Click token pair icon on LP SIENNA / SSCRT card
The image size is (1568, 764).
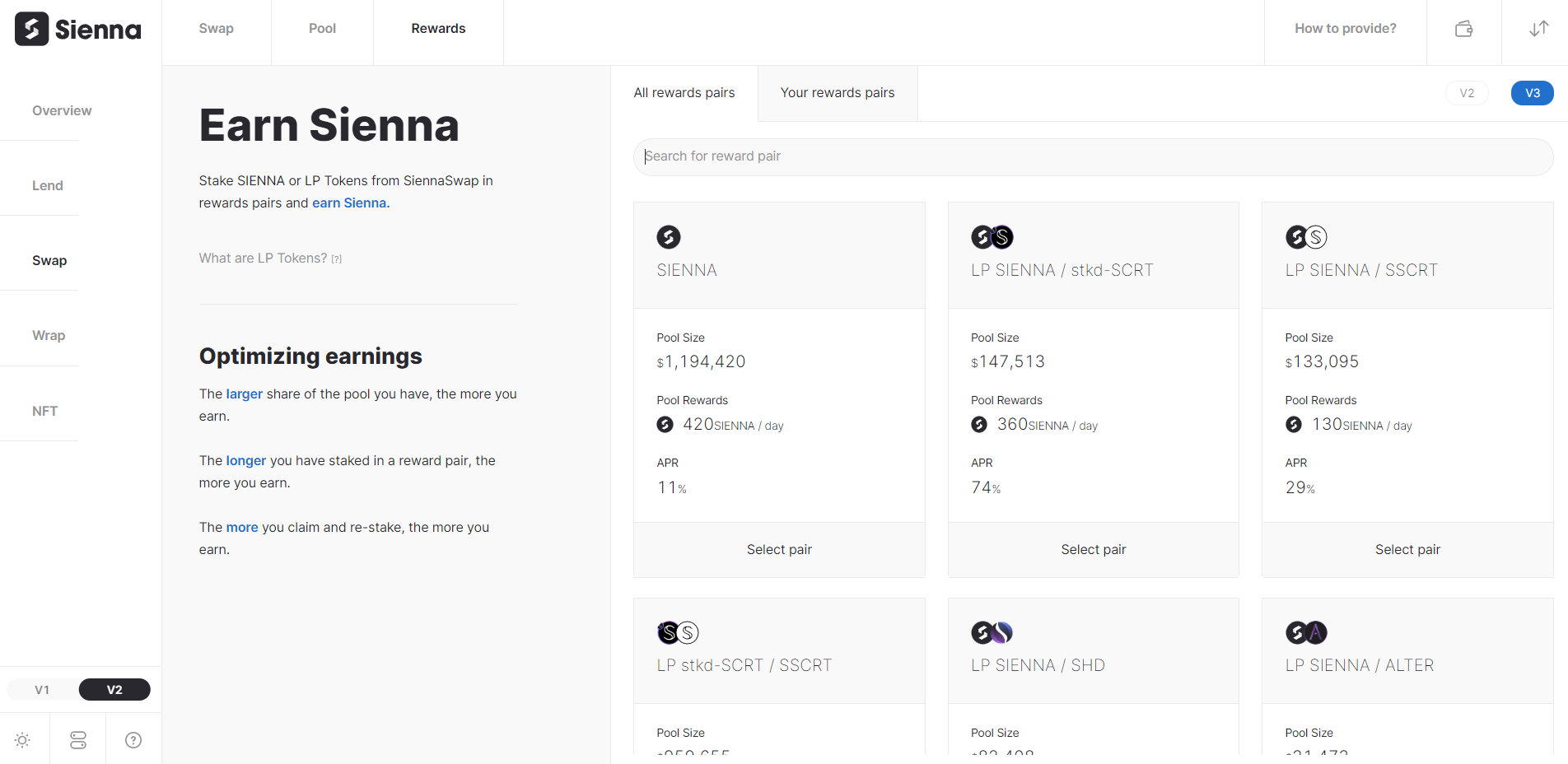[1306, 237]
